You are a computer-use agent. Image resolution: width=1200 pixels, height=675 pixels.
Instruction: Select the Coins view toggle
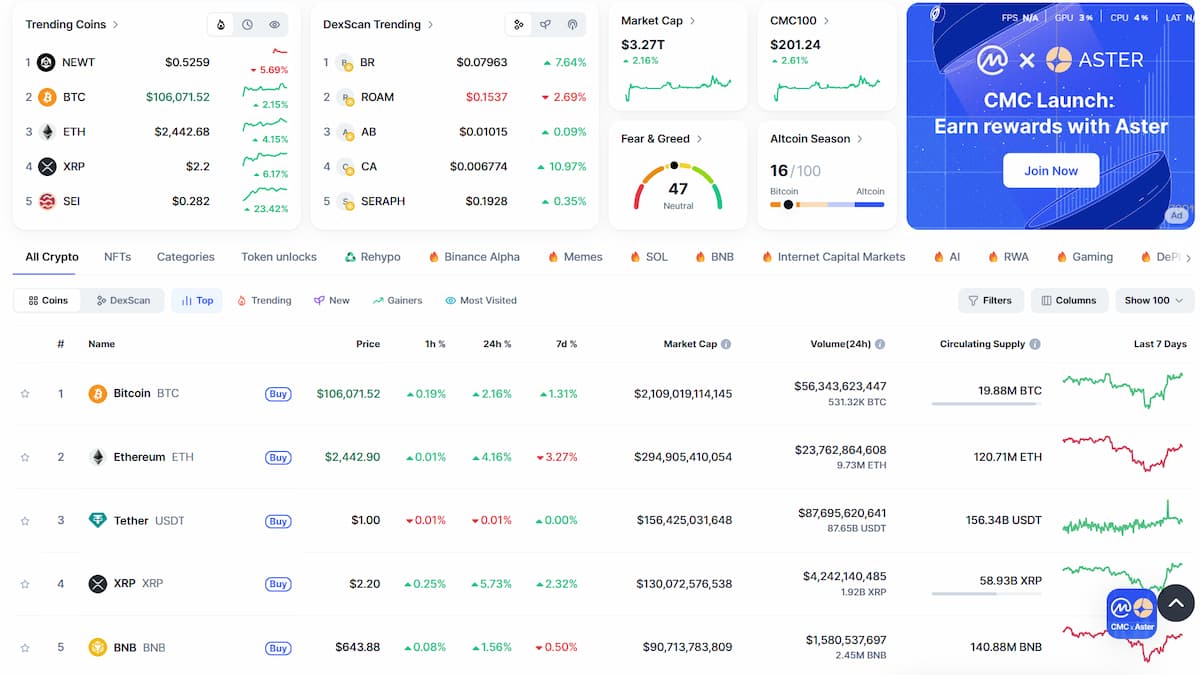[48, 300]
